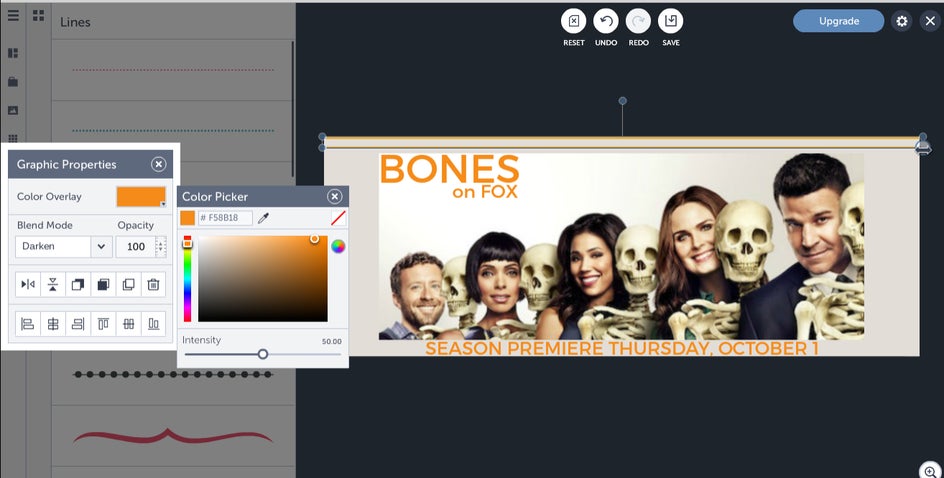Open the textures grid sidebar icon
This screenshot has width=944, height=478.
pyautogui.click(x=13, y=138)
